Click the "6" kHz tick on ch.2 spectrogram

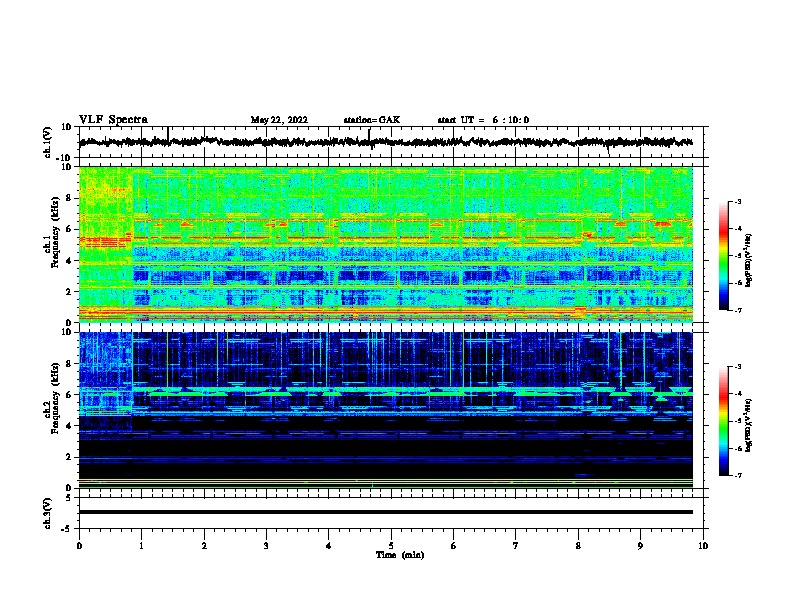click(70, 395)
